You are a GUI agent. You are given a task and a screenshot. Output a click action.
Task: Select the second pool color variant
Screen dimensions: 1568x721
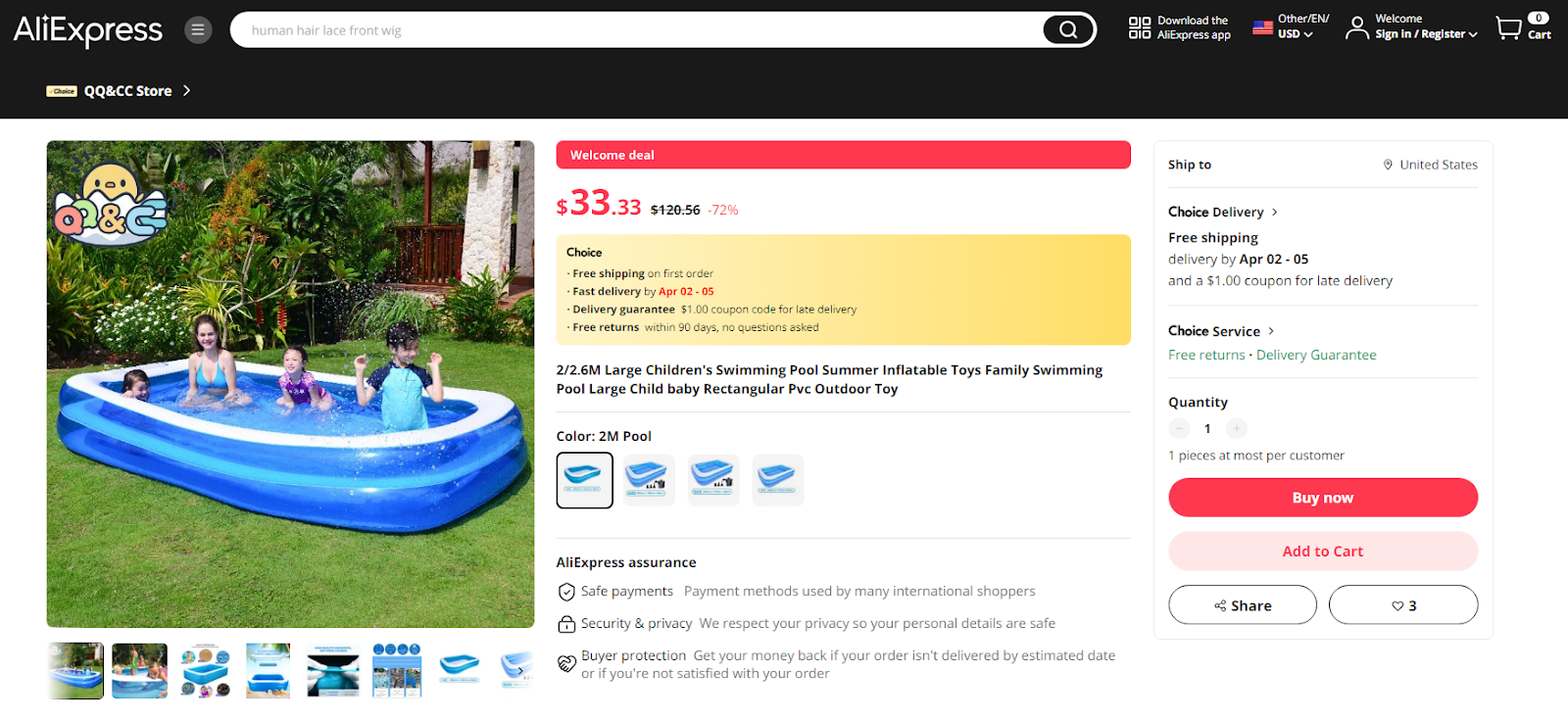649,480
